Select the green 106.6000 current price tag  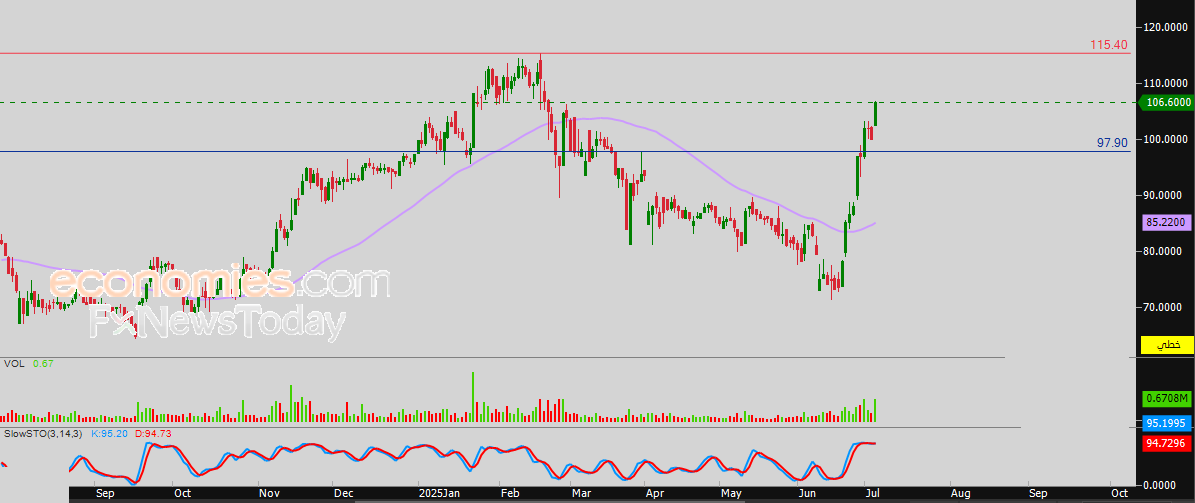(x=1164, y=102)
